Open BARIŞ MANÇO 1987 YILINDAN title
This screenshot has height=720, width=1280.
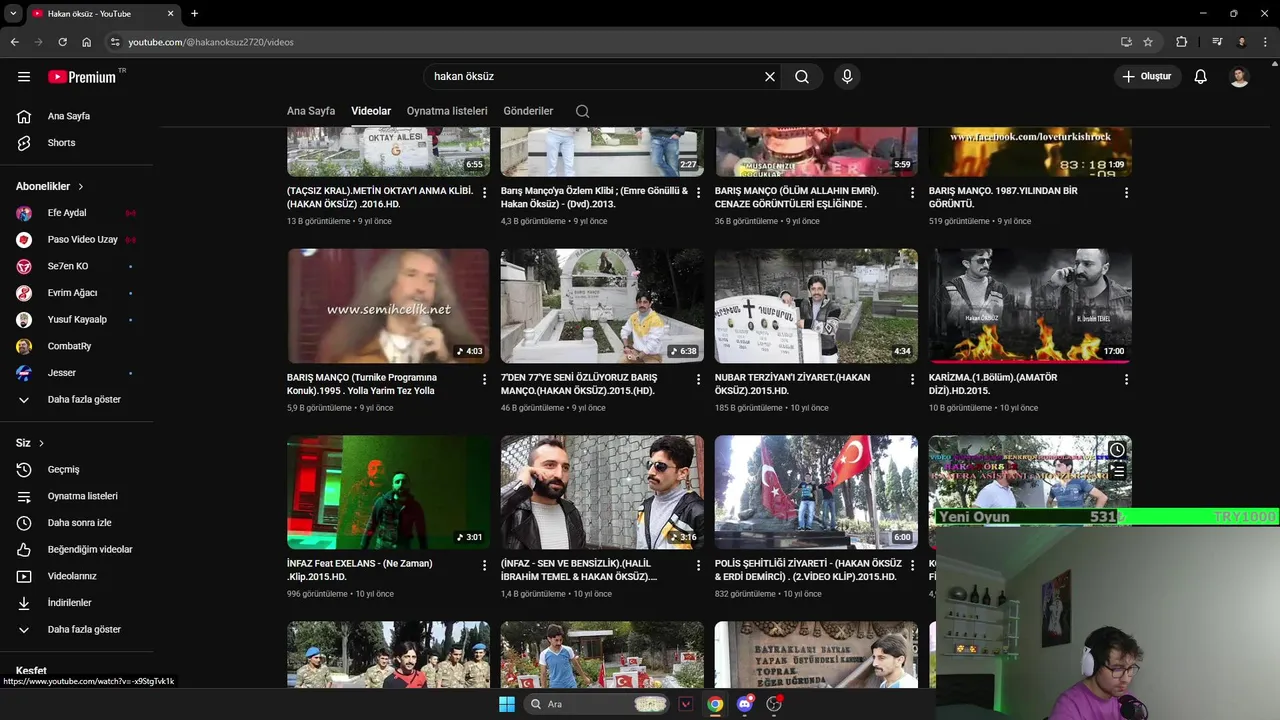1003,197
